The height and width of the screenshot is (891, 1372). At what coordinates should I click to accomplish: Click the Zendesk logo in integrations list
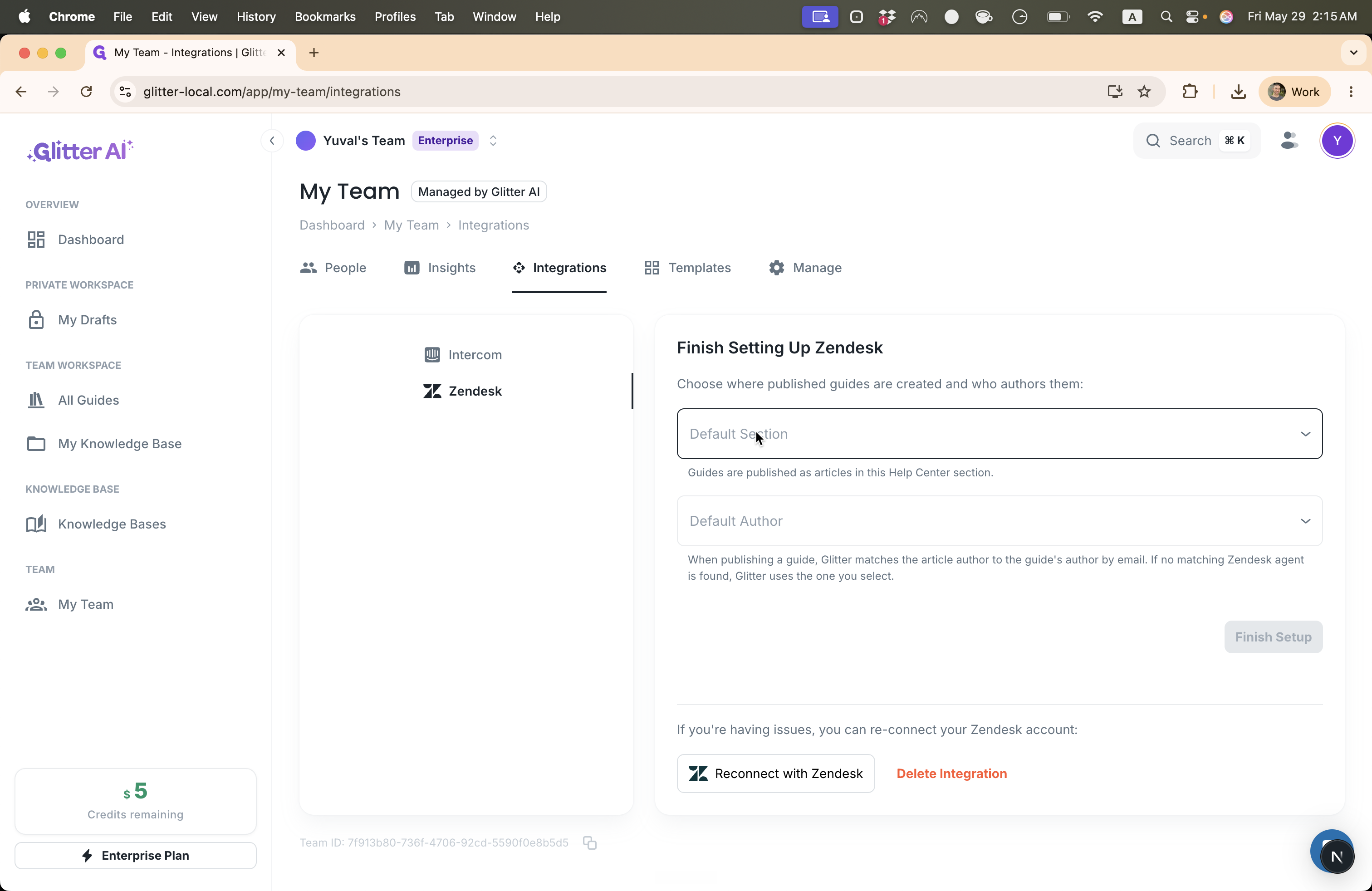[432, 391]
